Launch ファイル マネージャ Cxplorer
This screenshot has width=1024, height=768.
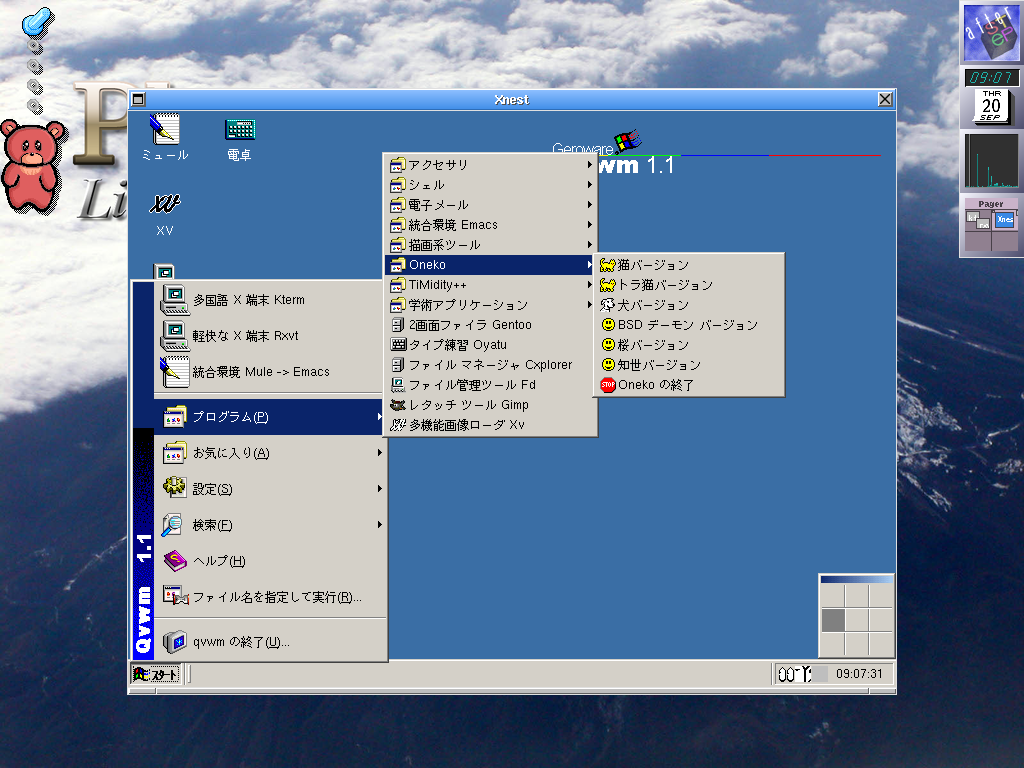[x=491, y=364]
